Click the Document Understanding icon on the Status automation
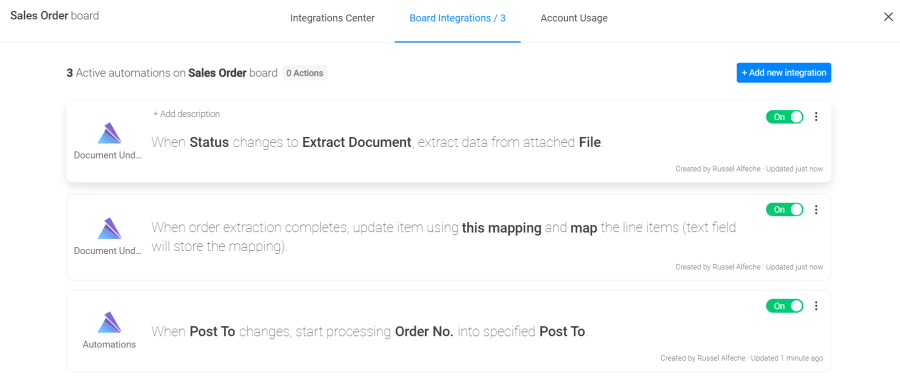Image resolution: width=900 pixels, height=381 pixels. point(109,133)
